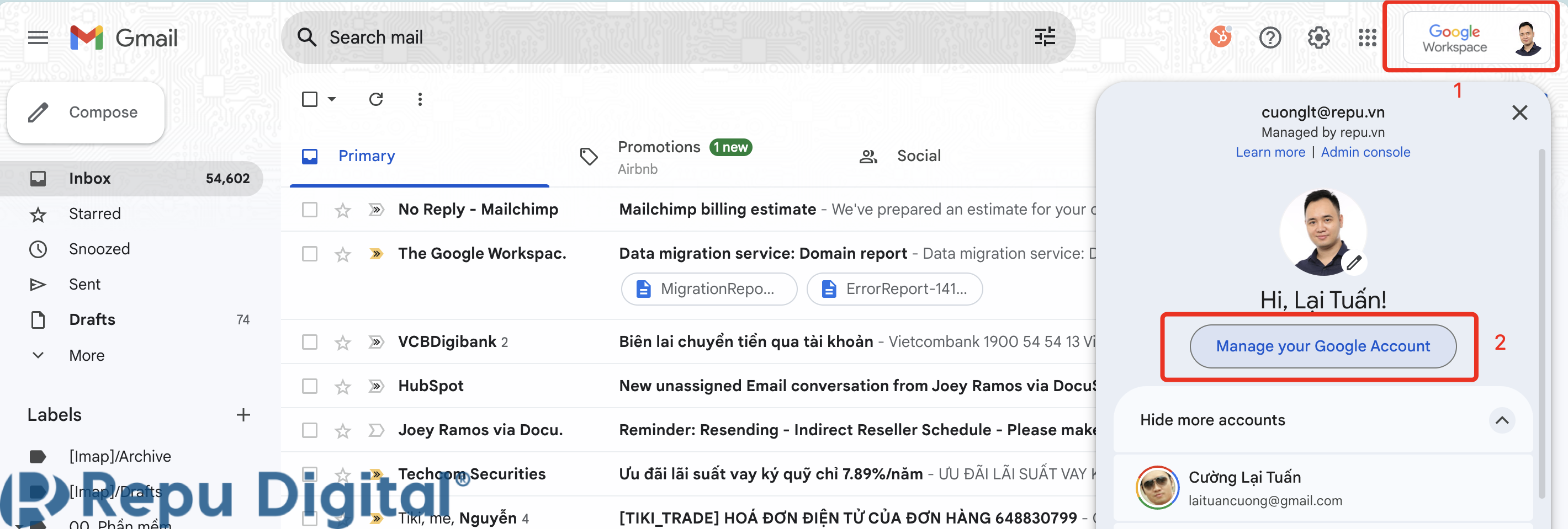Toggle importance marker on HubSpot email
The height and width of the screenshot is (529, 1568).
376,386
